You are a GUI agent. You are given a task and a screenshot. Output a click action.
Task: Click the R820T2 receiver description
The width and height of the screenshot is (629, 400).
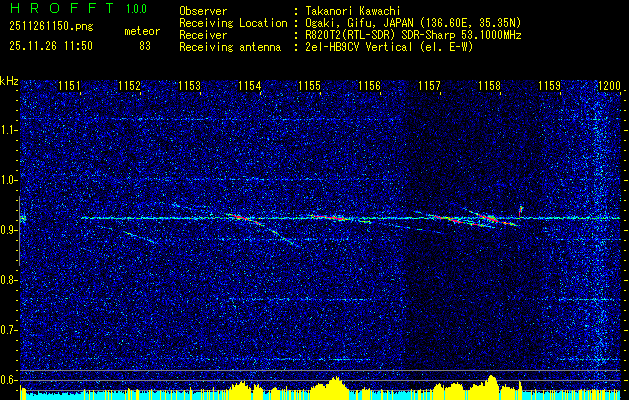point(413,35)
